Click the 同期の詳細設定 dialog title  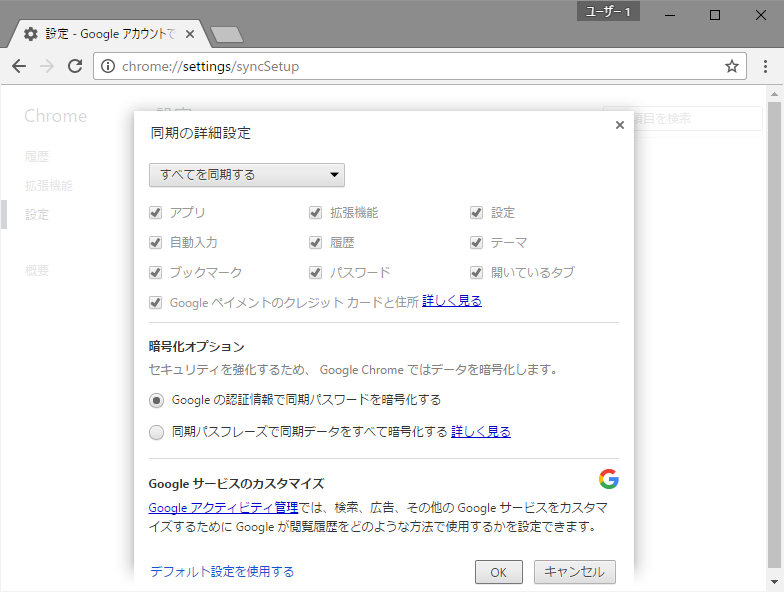pos(200,133)
